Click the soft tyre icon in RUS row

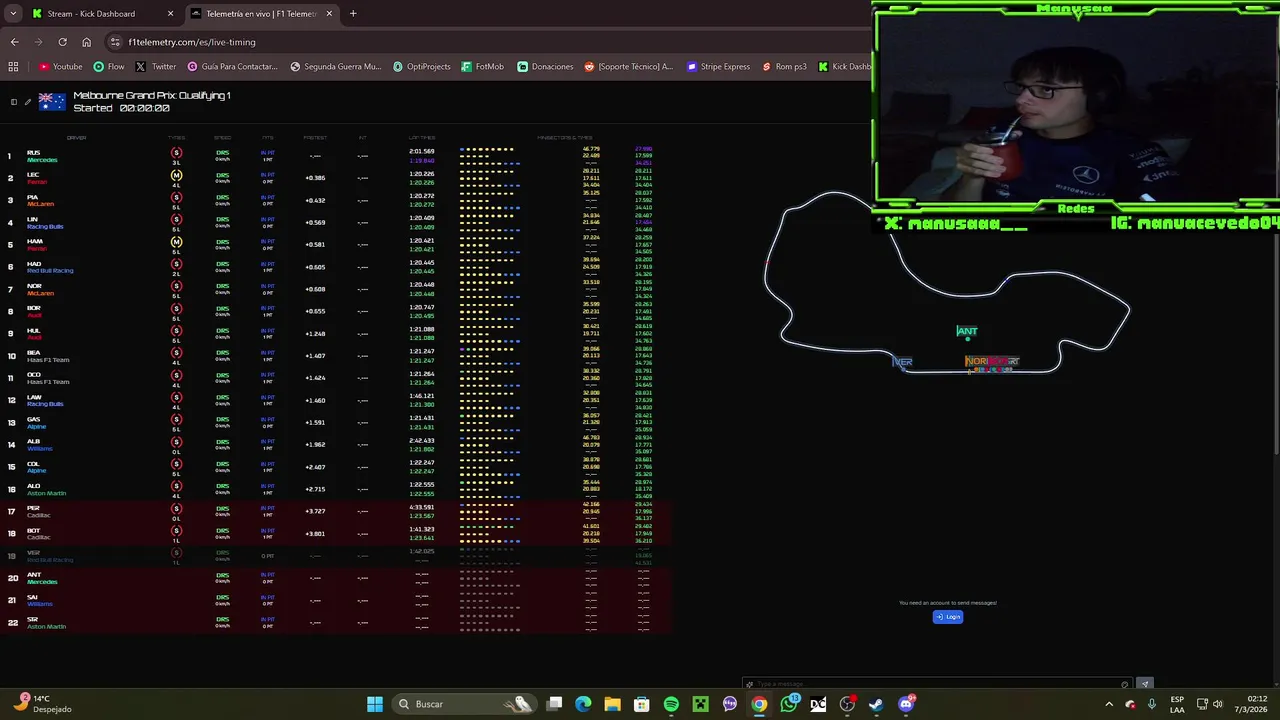pos(176,153)
